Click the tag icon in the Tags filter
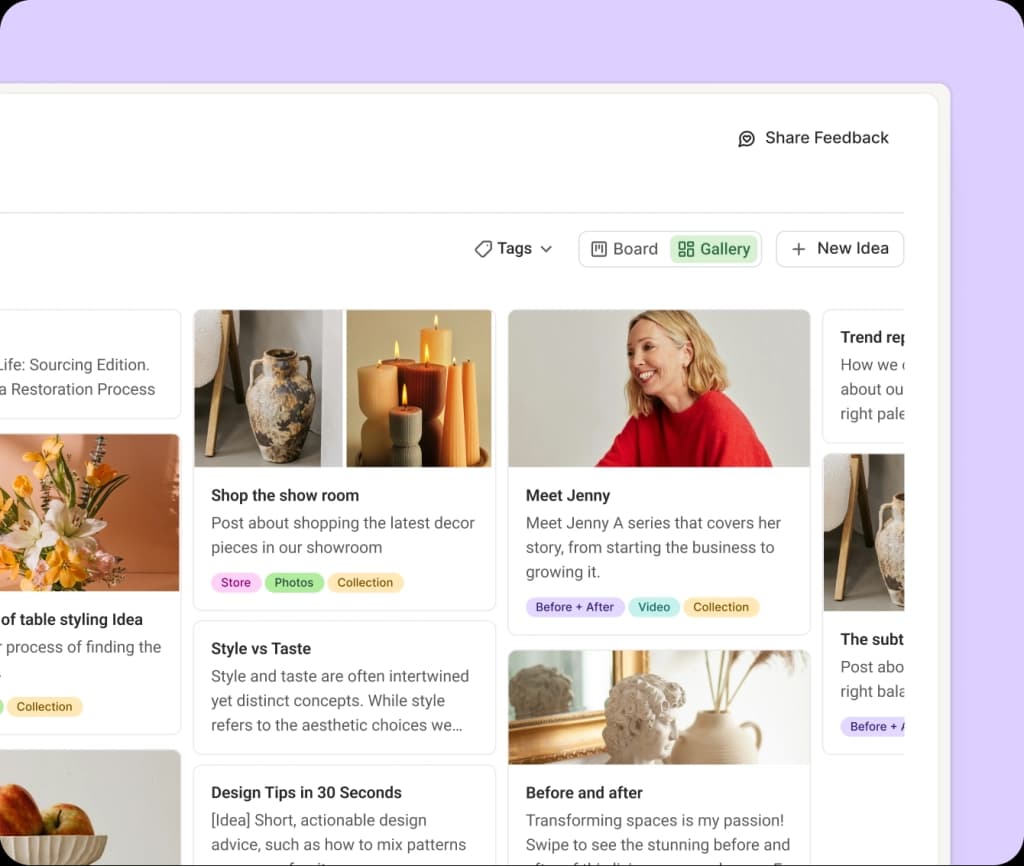This screenshot has height=866, width=1024. click(483, 248)
